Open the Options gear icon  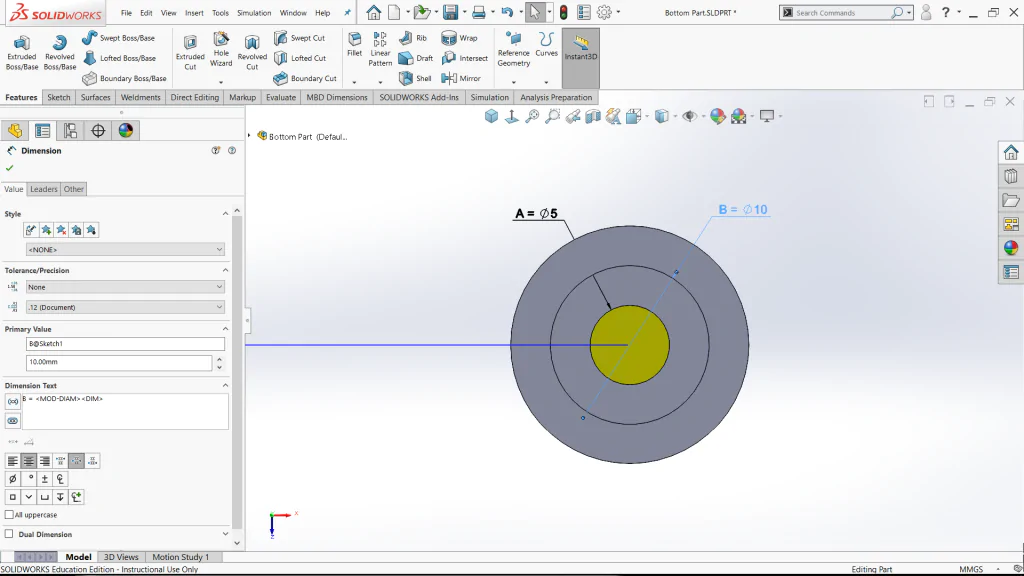(604, 12)
